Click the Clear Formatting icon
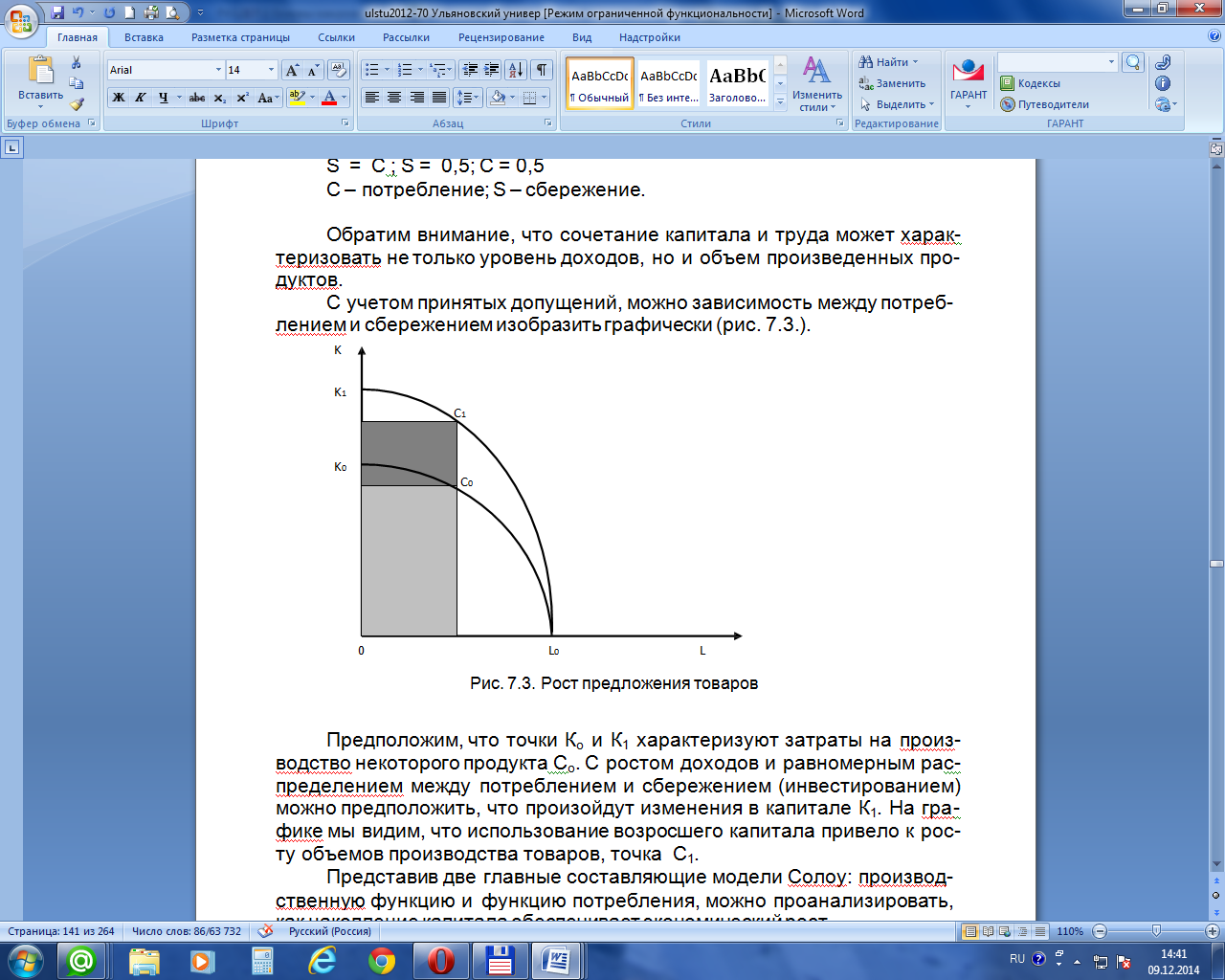The height and width of the screenshot is (980, 1225). [x=338, y=70]
